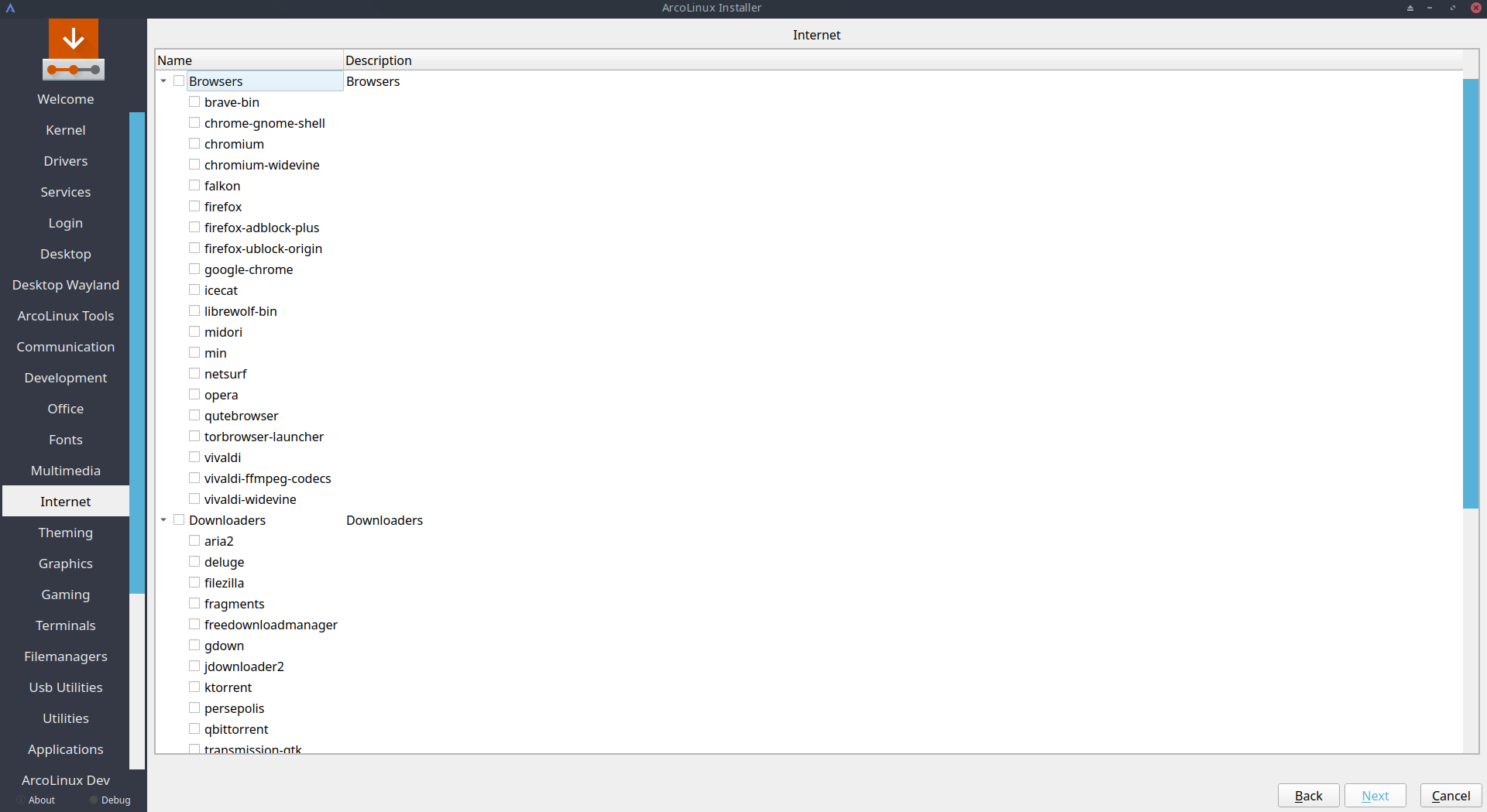Select the netsurf row

point(225,374)
